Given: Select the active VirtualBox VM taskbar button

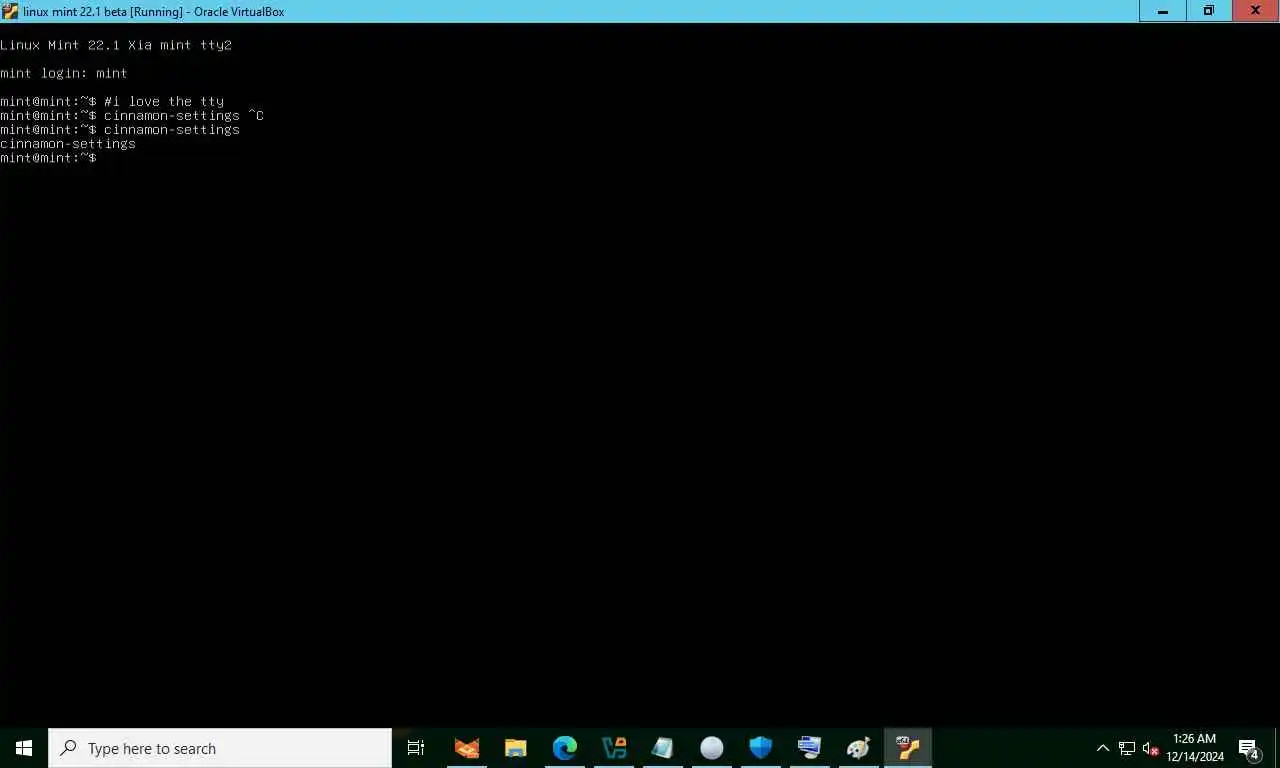Looking at the screenshot, I should (x=908, y=748).
